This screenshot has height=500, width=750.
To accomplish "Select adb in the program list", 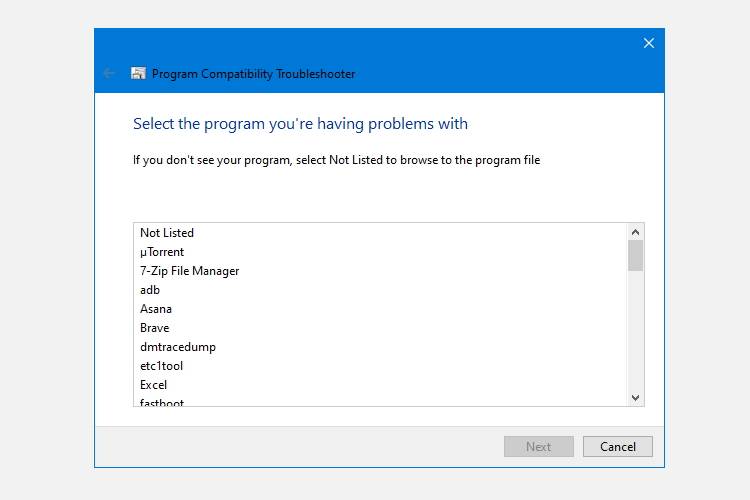I will click(x=150, y=290).
